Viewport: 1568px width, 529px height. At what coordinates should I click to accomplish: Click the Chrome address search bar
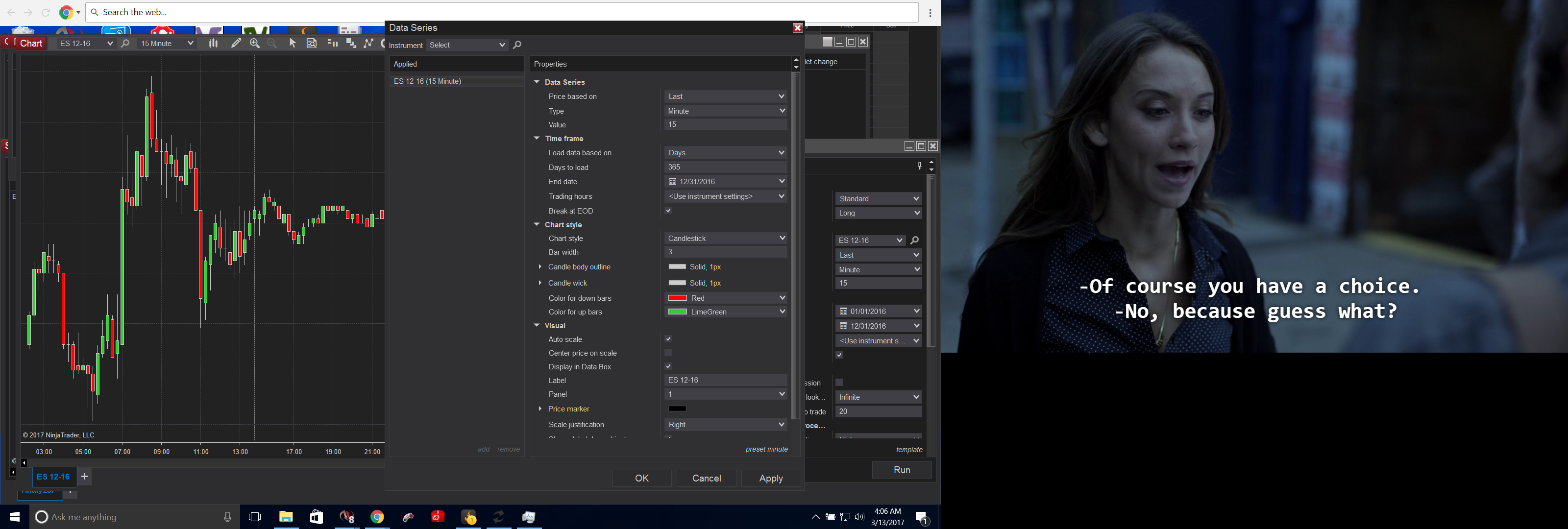[502, 12]
